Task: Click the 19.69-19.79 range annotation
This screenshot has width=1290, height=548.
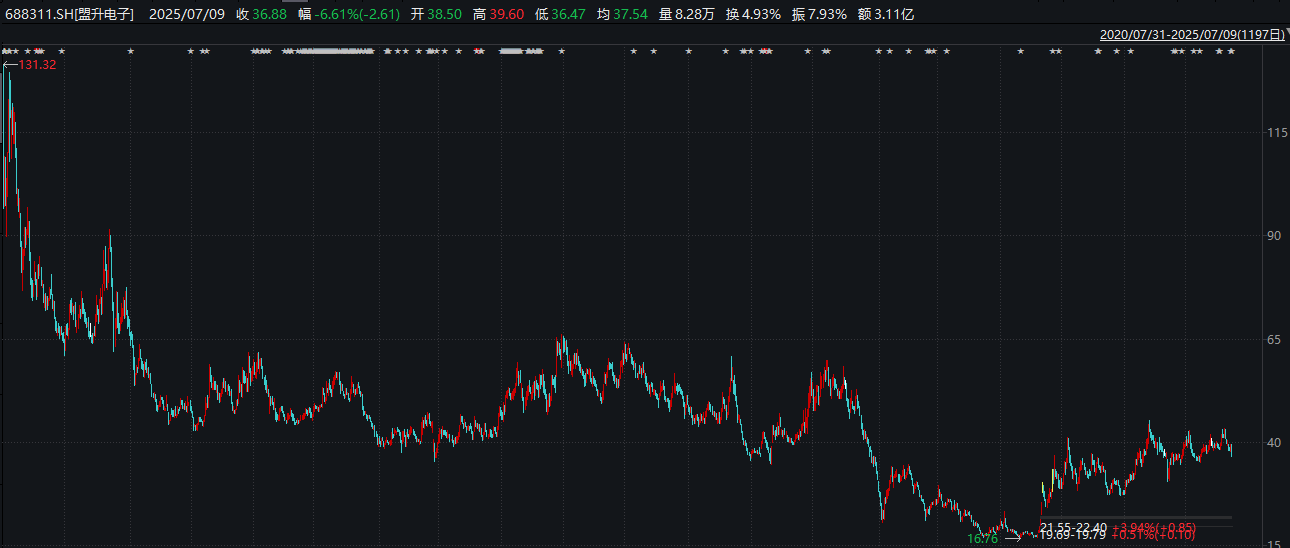Action: 1073,536
